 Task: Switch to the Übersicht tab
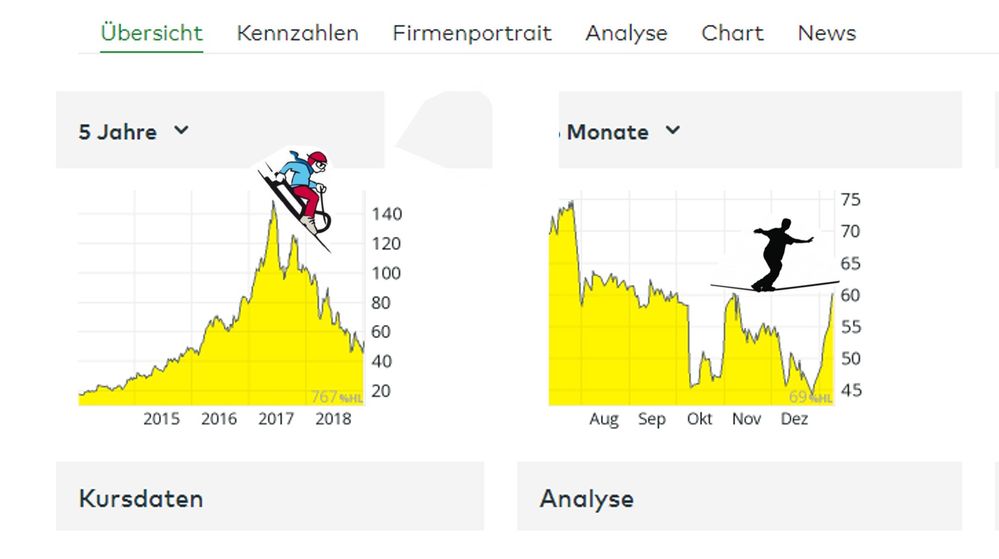coord(151,33)
